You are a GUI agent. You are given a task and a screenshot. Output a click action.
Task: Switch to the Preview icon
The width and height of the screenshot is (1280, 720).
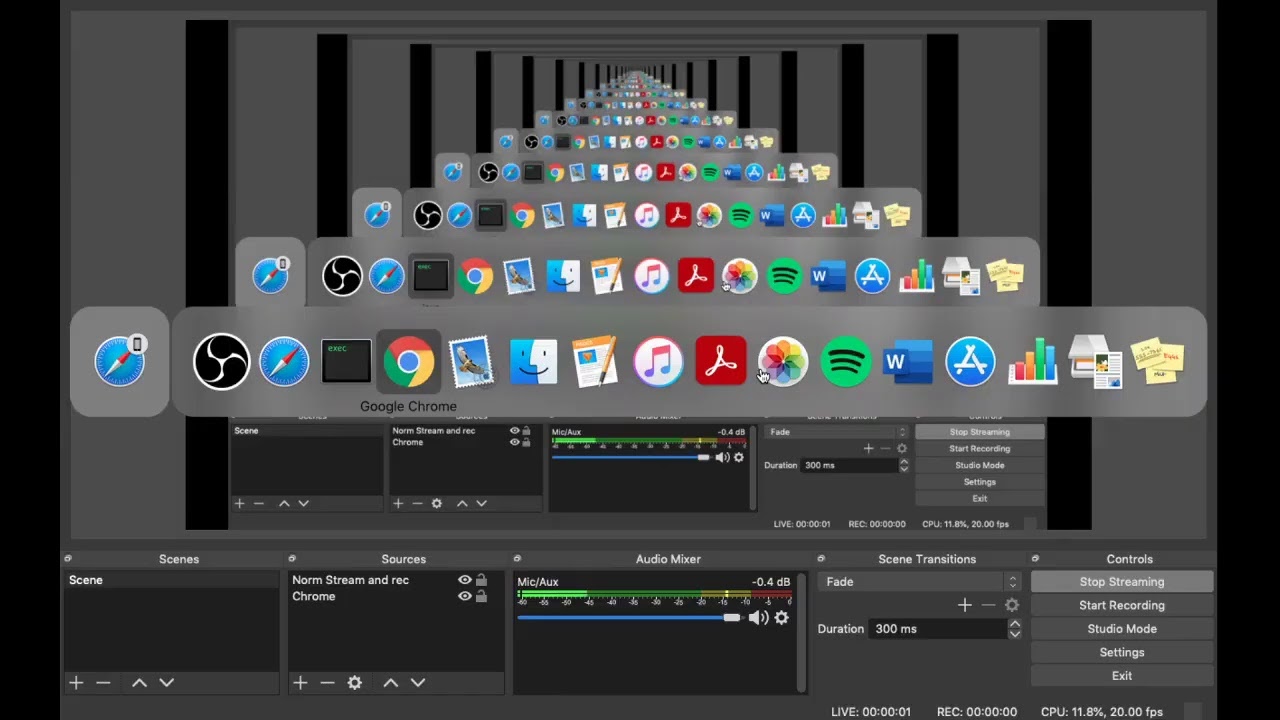(1095, 361)
